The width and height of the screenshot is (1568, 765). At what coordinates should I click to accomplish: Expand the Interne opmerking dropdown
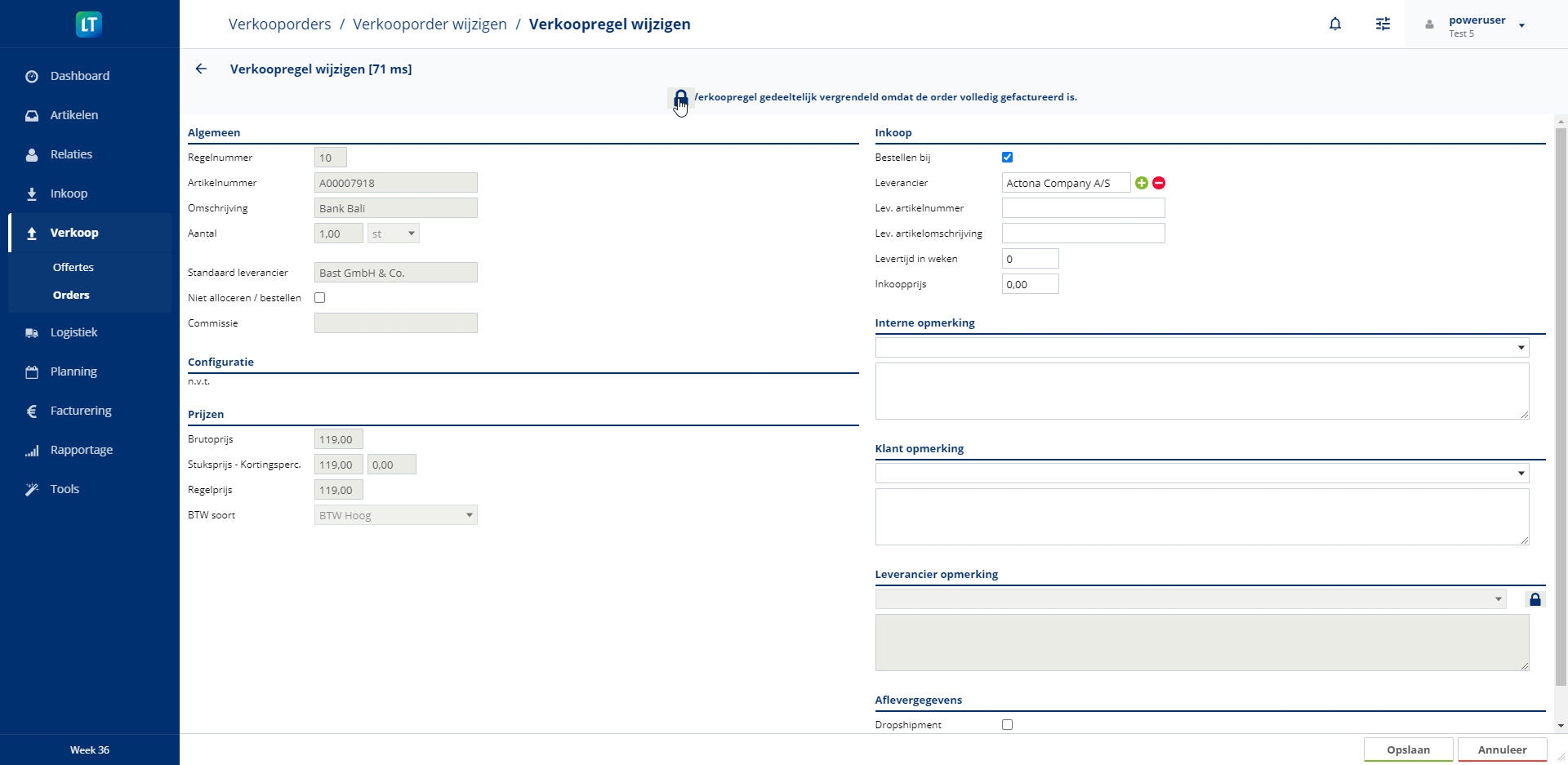point(1521,348)
